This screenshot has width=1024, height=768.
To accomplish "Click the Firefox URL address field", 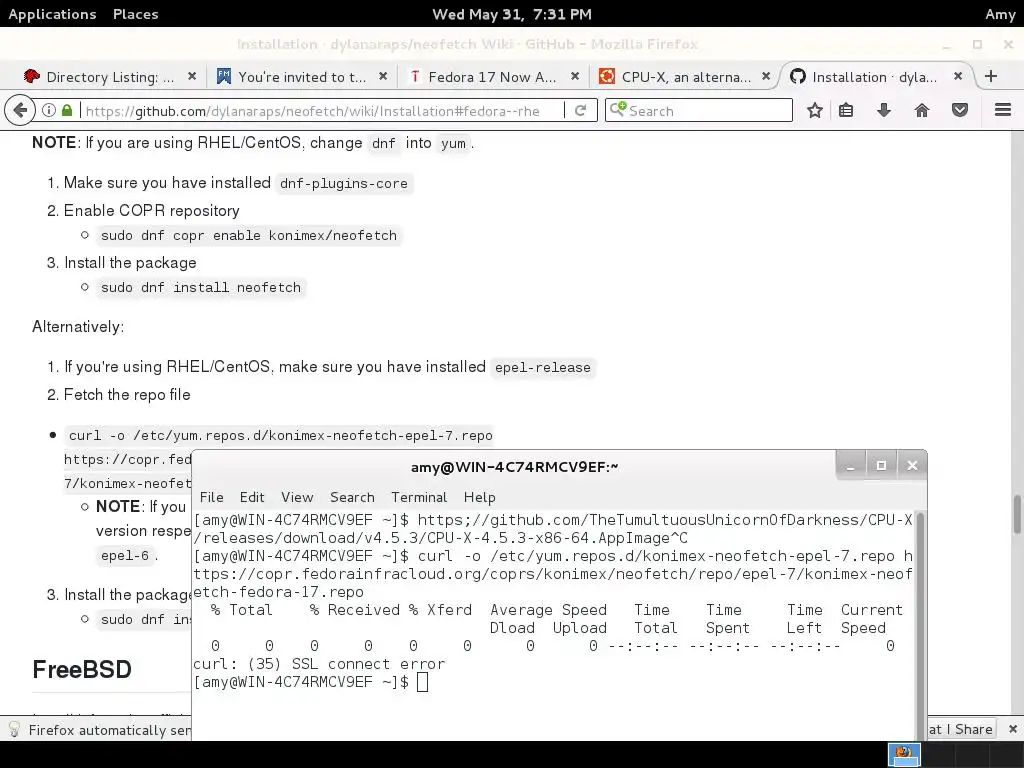I will (320, 110).
